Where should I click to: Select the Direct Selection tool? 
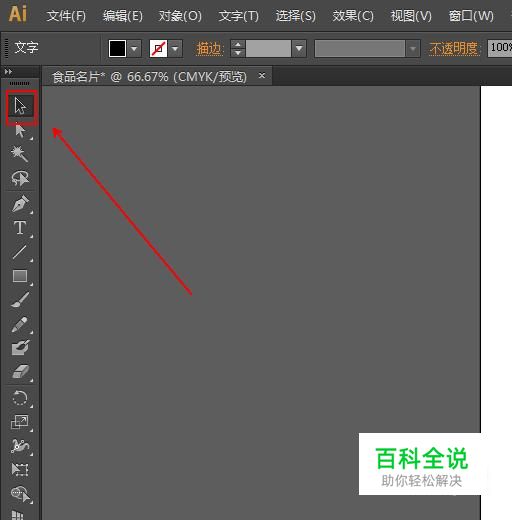20,131
